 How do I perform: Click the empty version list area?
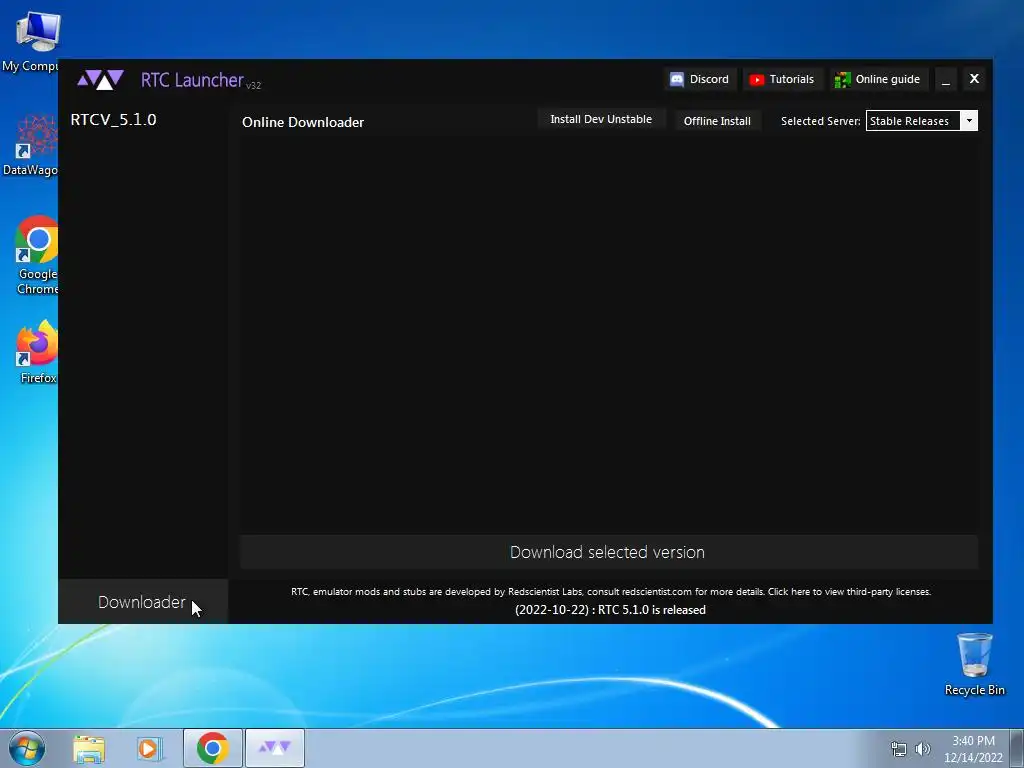(608, 334)
